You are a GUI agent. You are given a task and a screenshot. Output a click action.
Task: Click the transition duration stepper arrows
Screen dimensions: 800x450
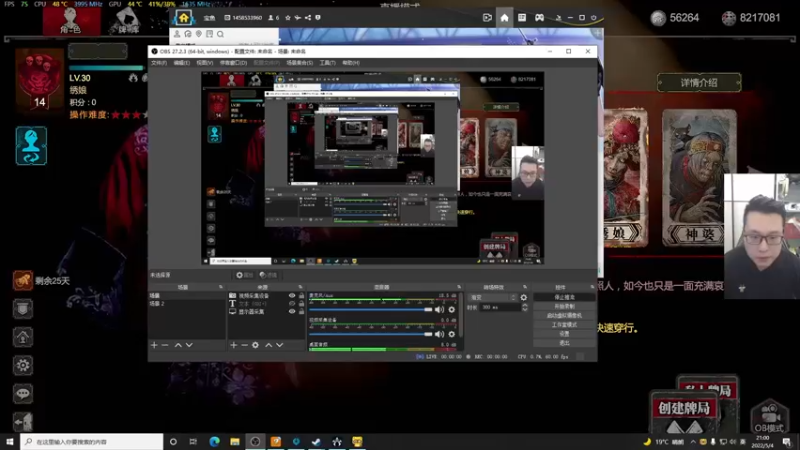524,307
